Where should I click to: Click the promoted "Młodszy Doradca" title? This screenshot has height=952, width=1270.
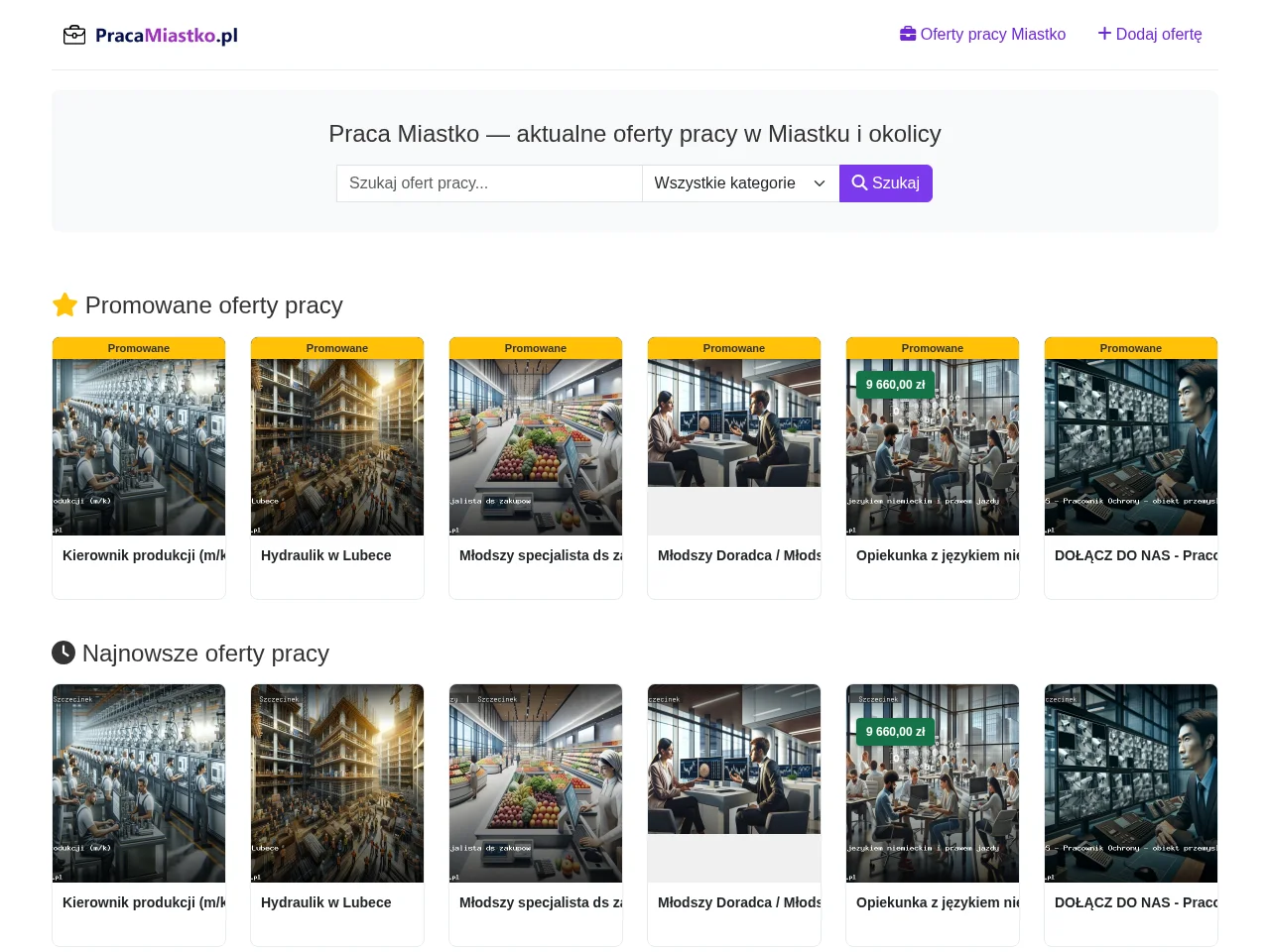point(739,555)
